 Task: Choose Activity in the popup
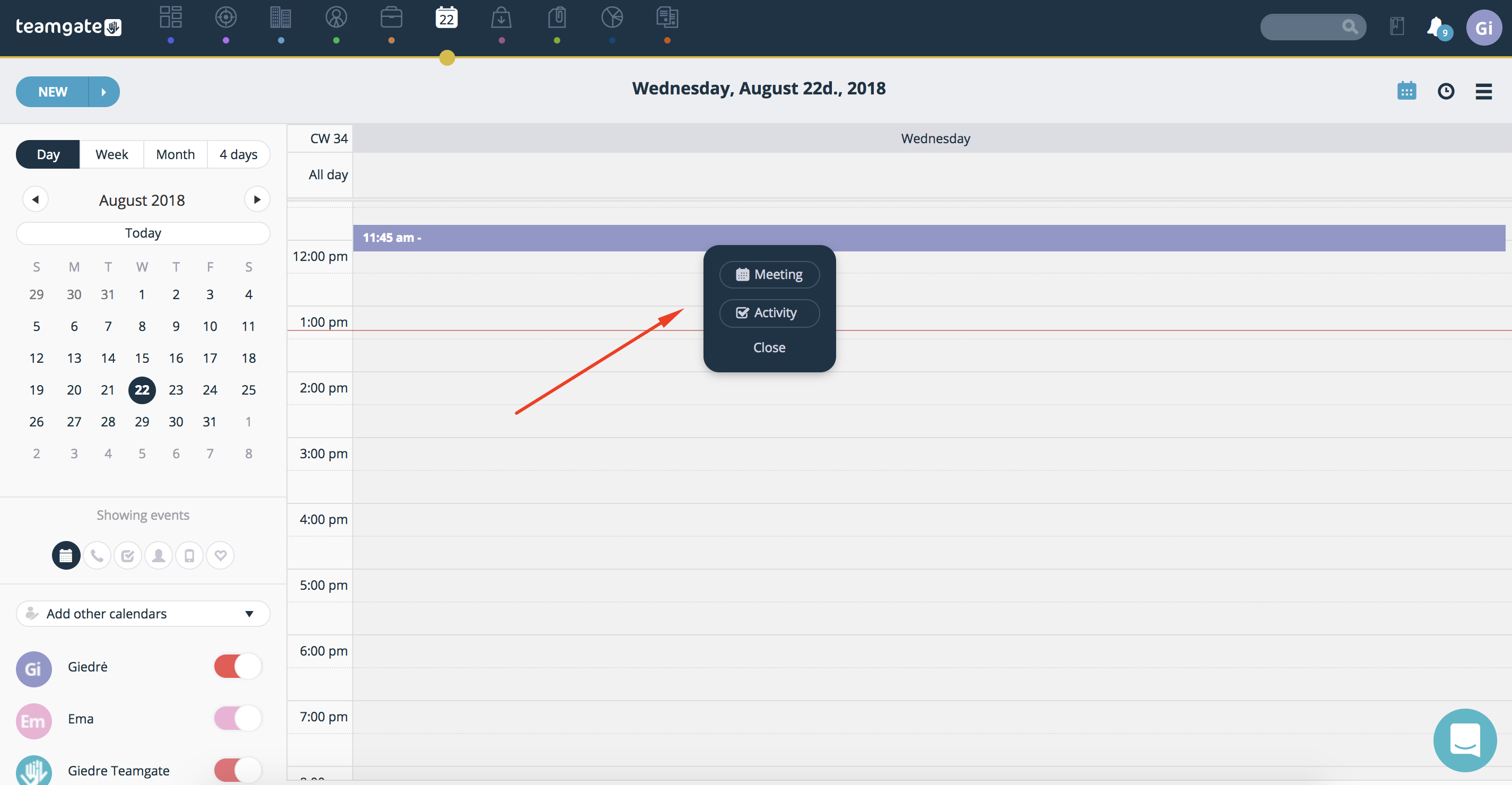click(x=769, y=313)
